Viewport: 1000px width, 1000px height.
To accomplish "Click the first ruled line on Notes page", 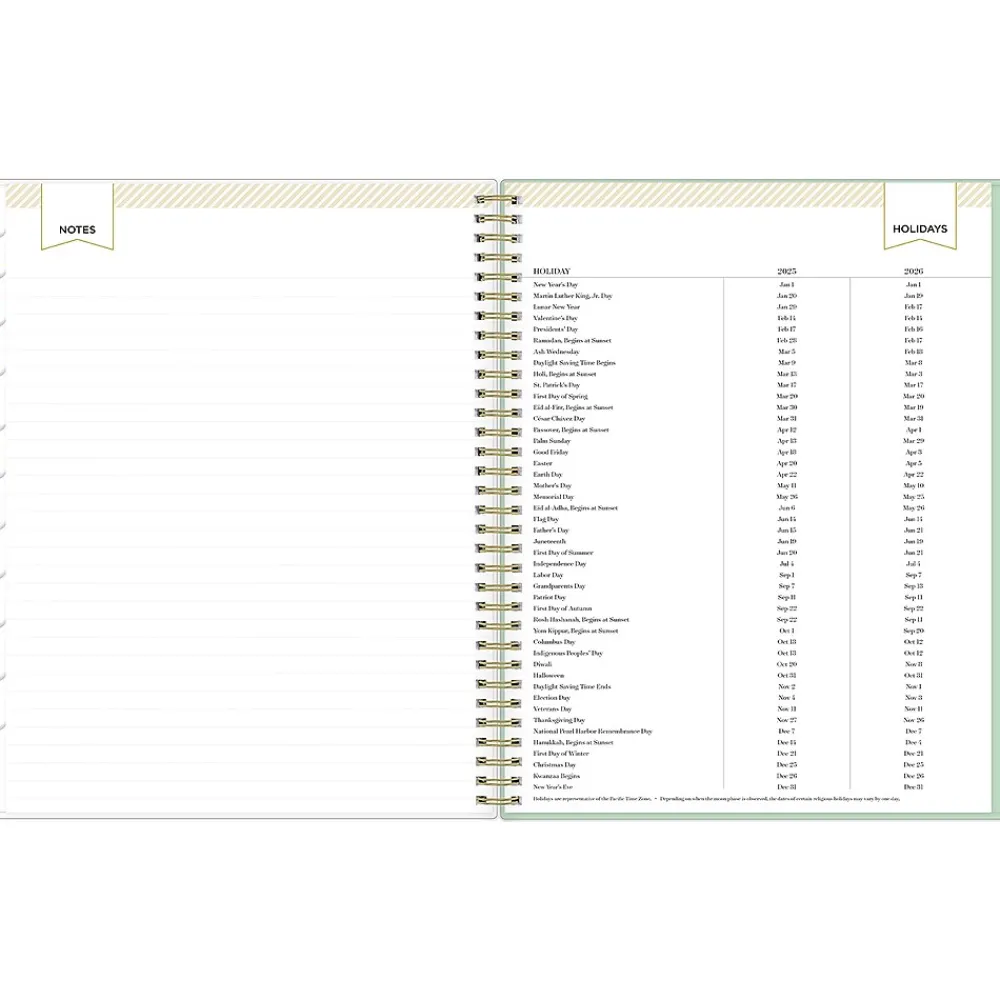I will coord(240,278).
